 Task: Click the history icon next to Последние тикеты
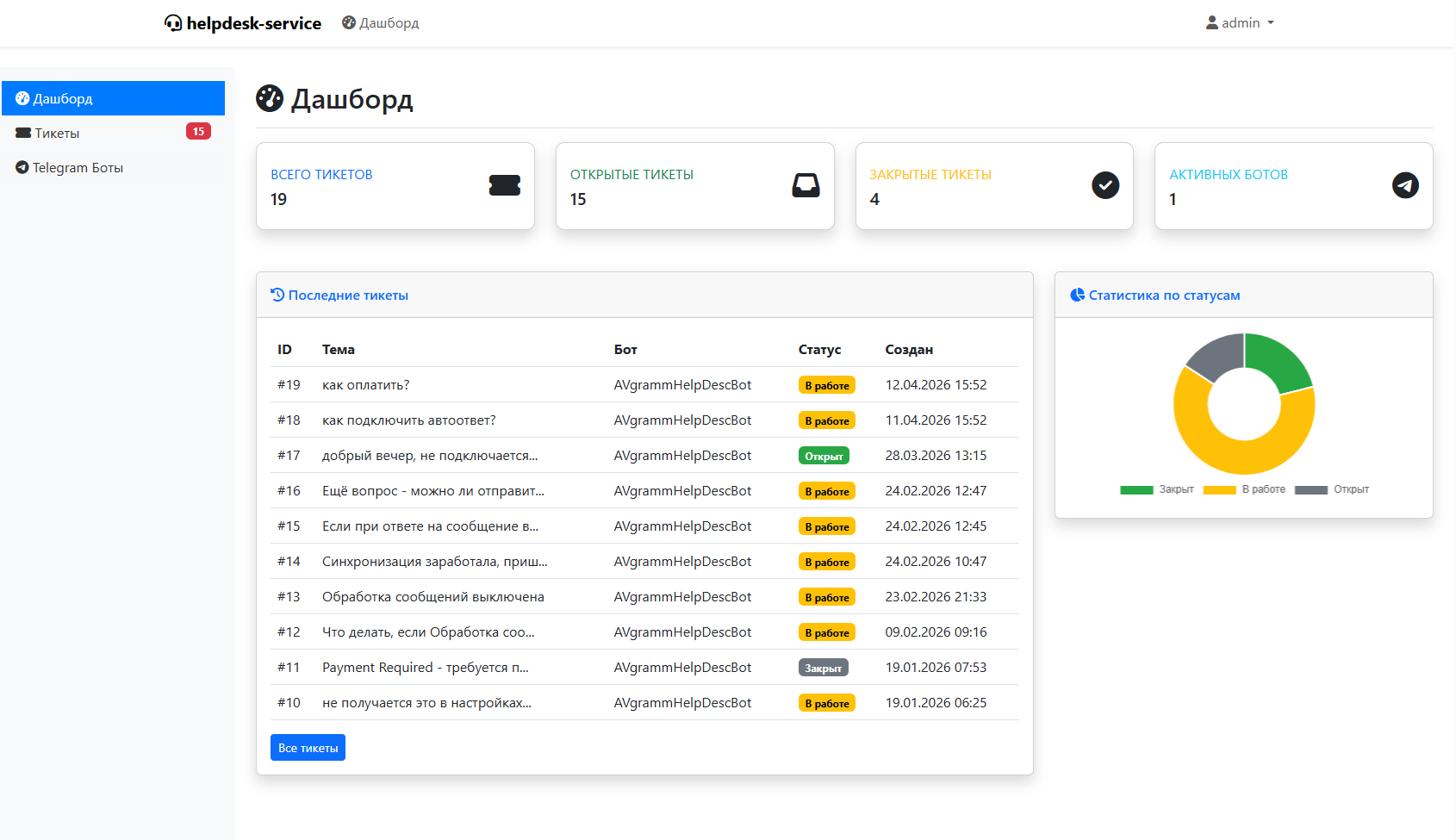coord(277,295)
